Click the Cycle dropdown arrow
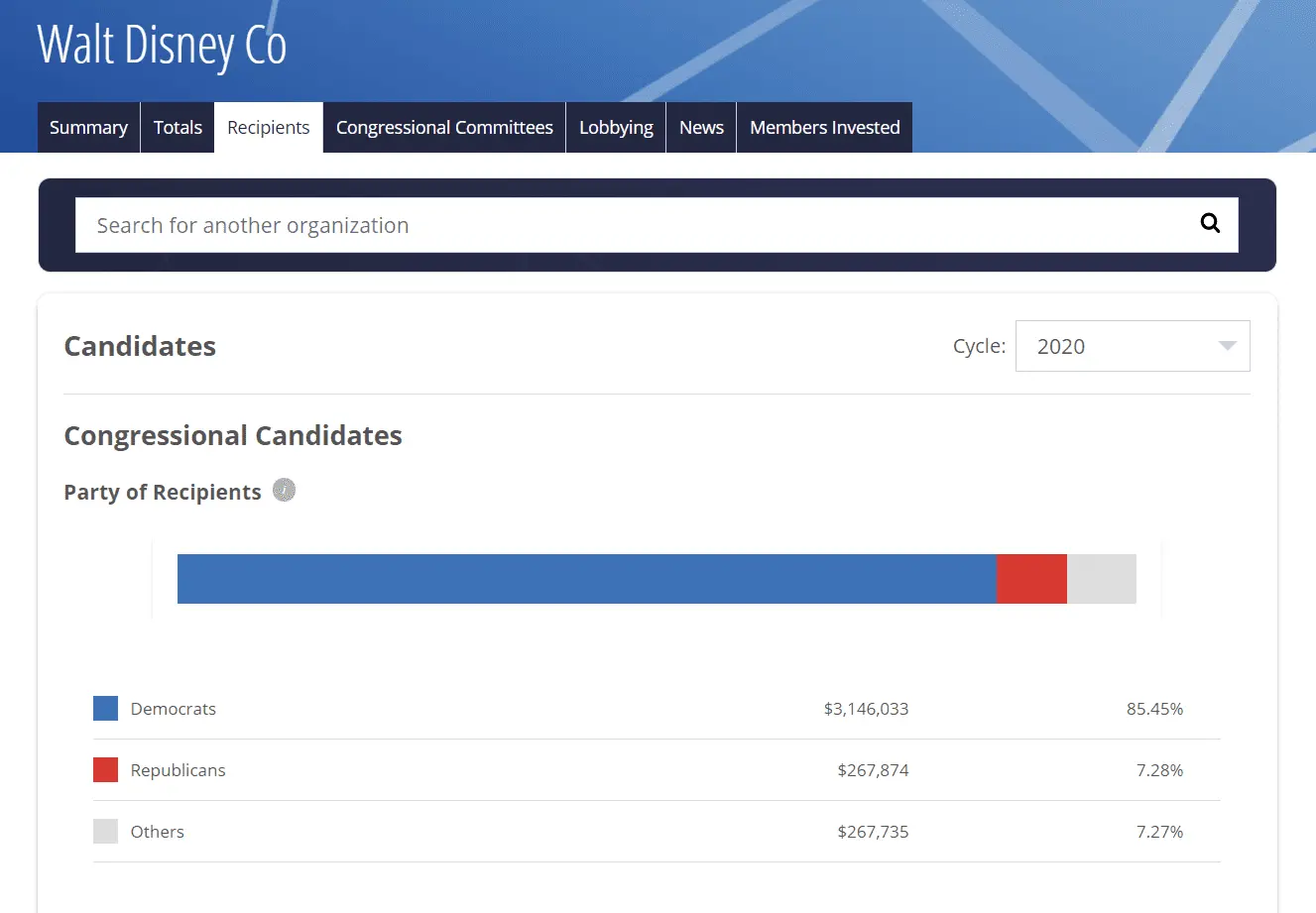Image resolution: width=1316 pixels, height=913 pixels. [x=1227, y=346]
